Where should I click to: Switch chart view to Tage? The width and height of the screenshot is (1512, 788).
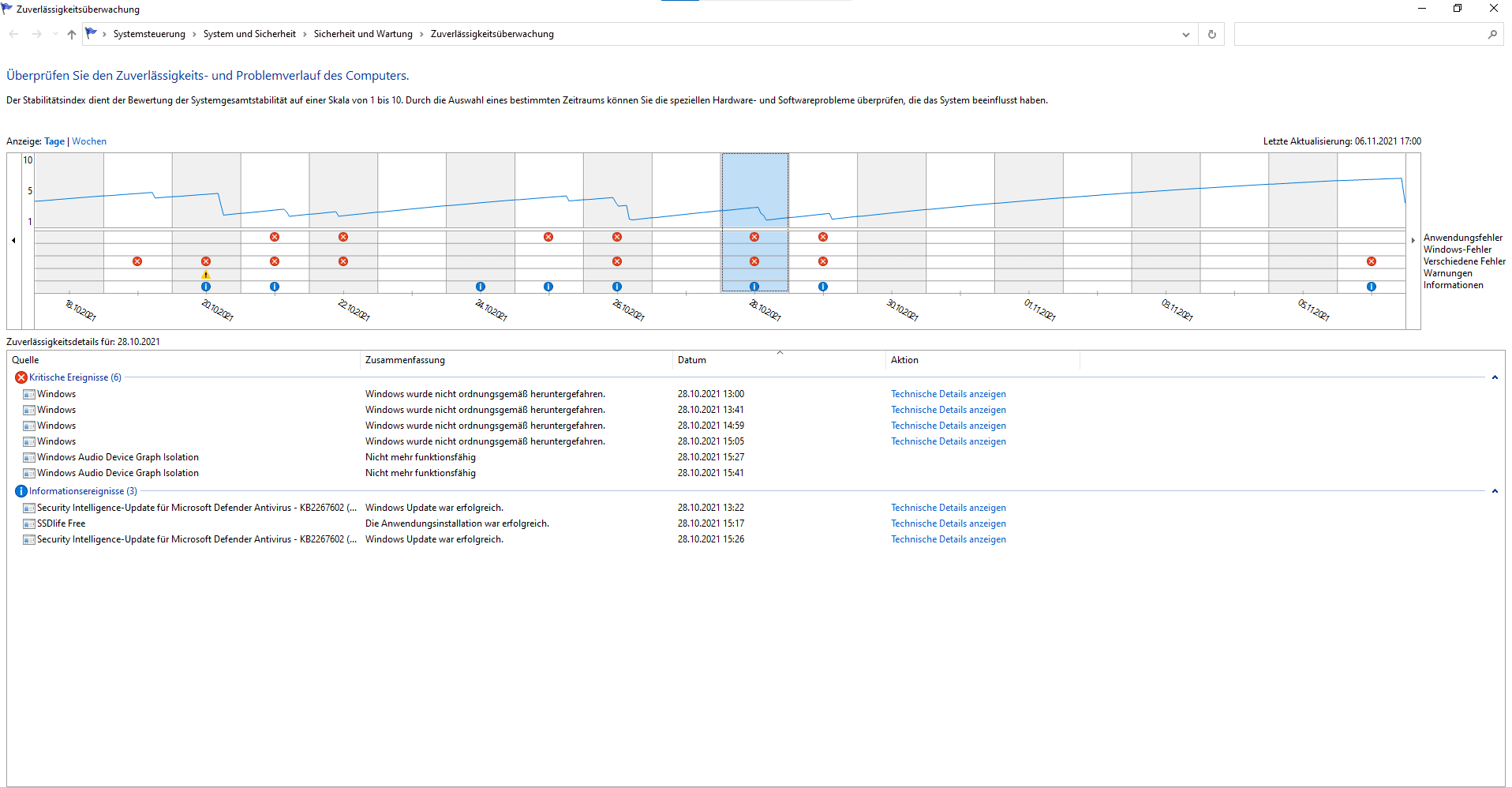click(x=54, y=141)
